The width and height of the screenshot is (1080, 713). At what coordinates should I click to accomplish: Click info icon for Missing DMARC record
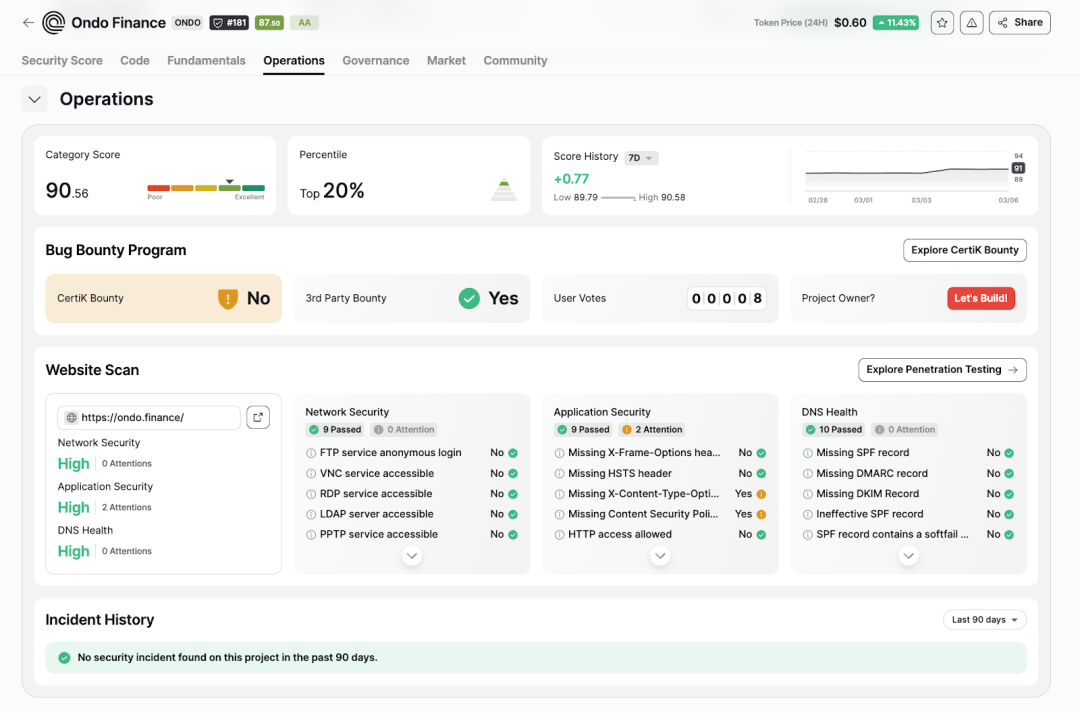click(807, 474)
